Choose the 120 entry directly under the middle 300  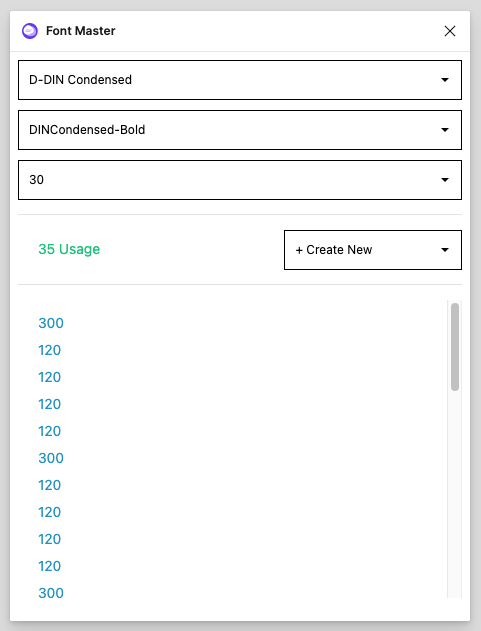50,485
